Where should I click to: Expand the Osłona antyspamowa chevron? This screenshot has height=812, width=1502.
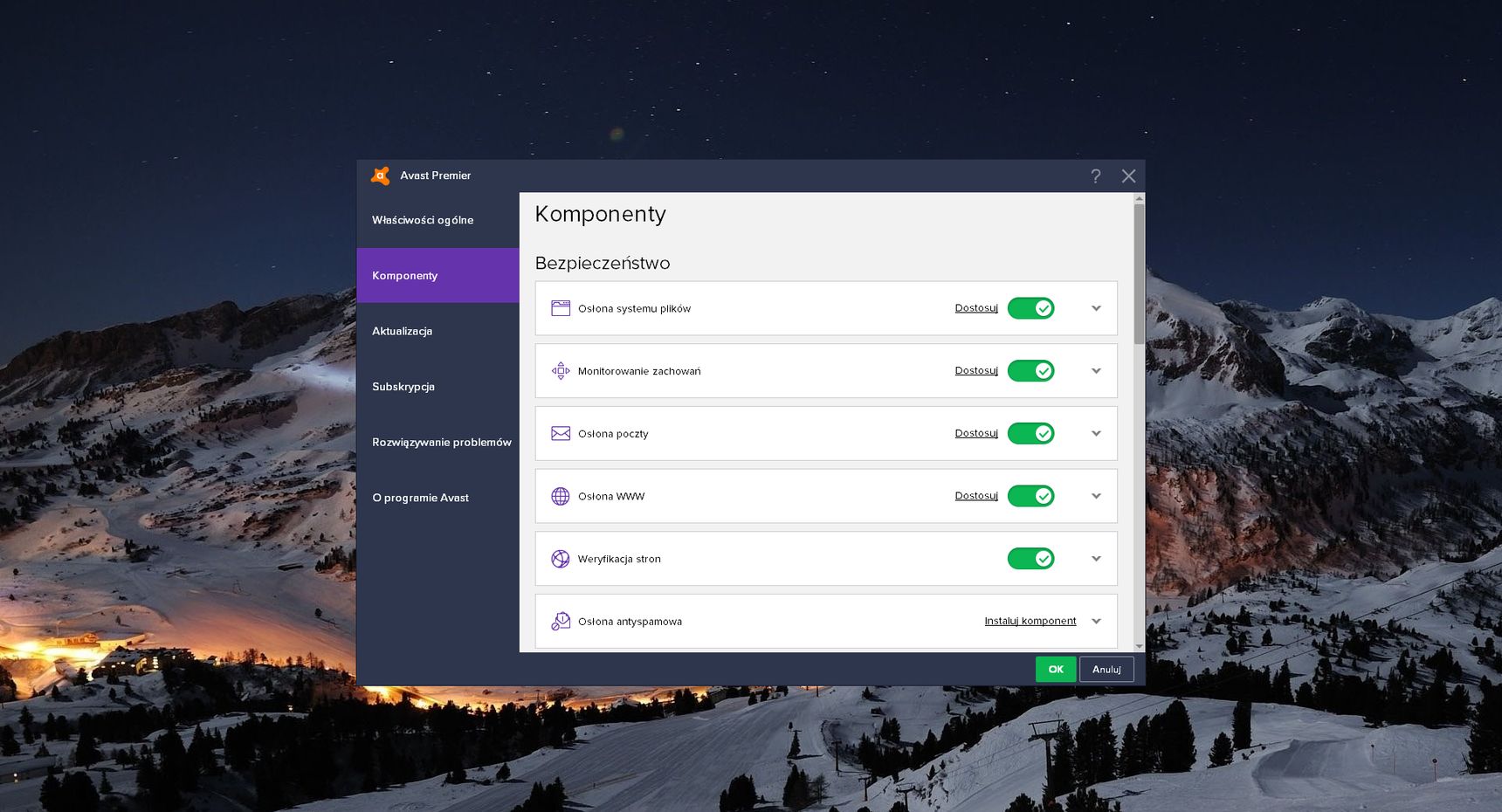[x=1096, y=622]
